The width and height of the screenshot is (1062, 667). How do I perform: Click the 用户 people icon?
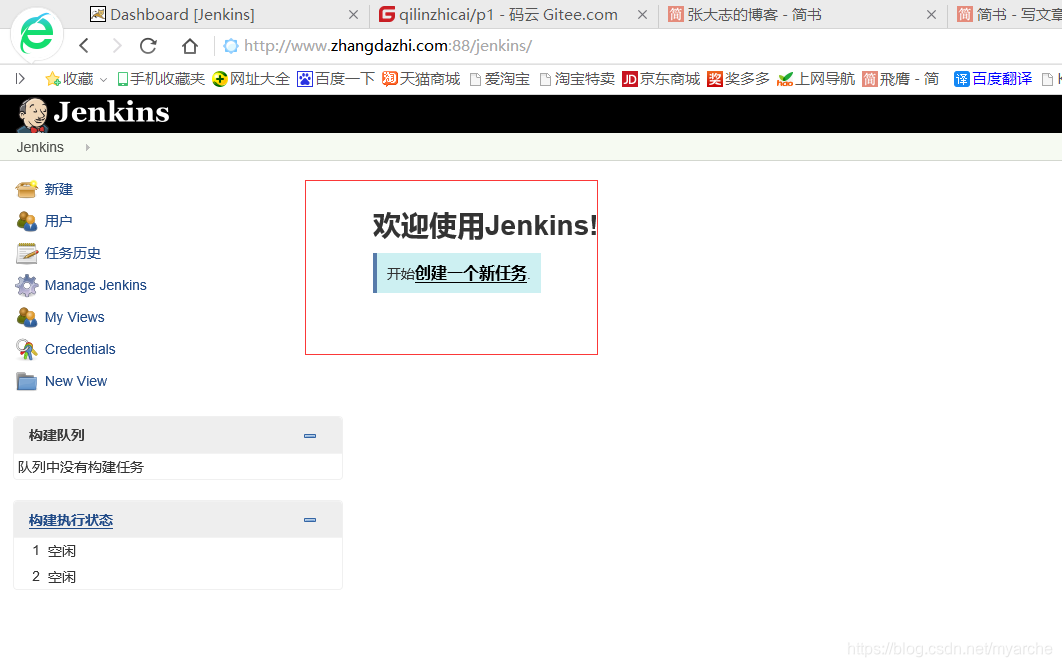(26, 221)
